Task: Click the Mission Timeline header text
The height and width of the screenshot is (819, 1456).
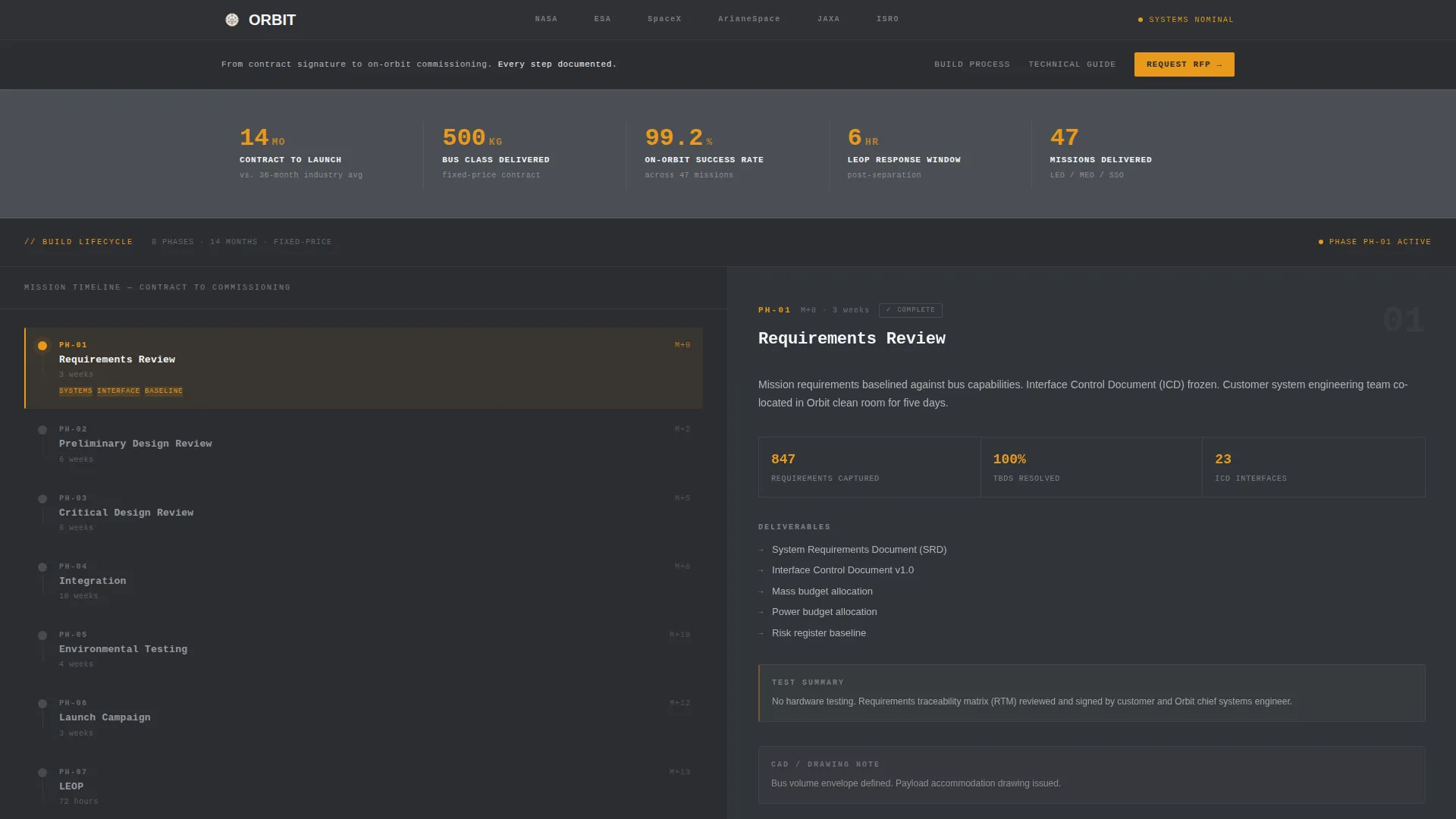Action: 157,287
